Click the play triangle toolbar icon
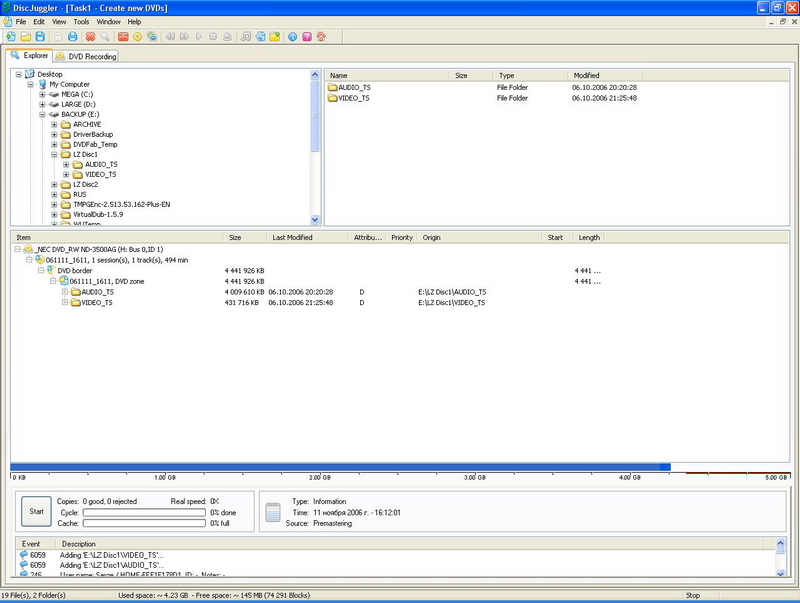This screenshot has width=800, height=603. coord(198,37)
